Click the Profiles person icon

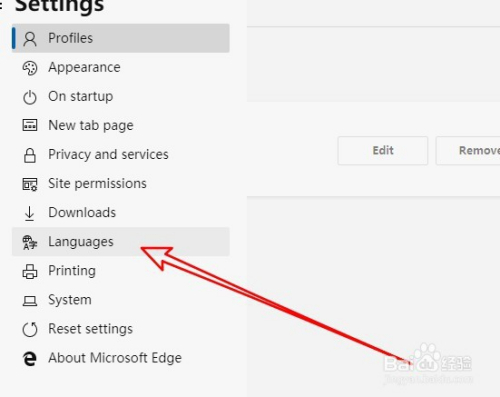tap(30, 39)
